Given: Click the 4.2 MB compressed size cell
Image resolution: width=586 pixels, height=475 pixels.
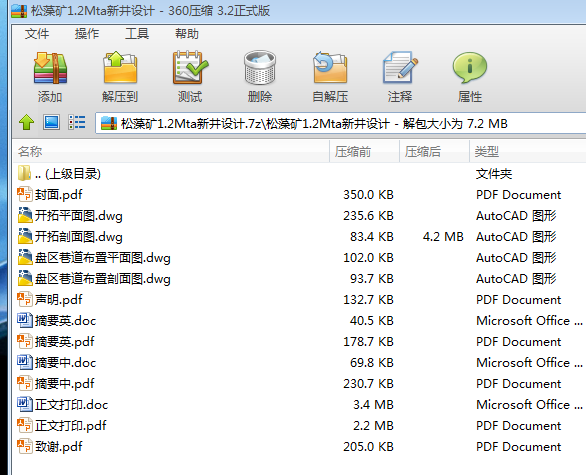Looking at the screenshot, I should pos(443,237).
